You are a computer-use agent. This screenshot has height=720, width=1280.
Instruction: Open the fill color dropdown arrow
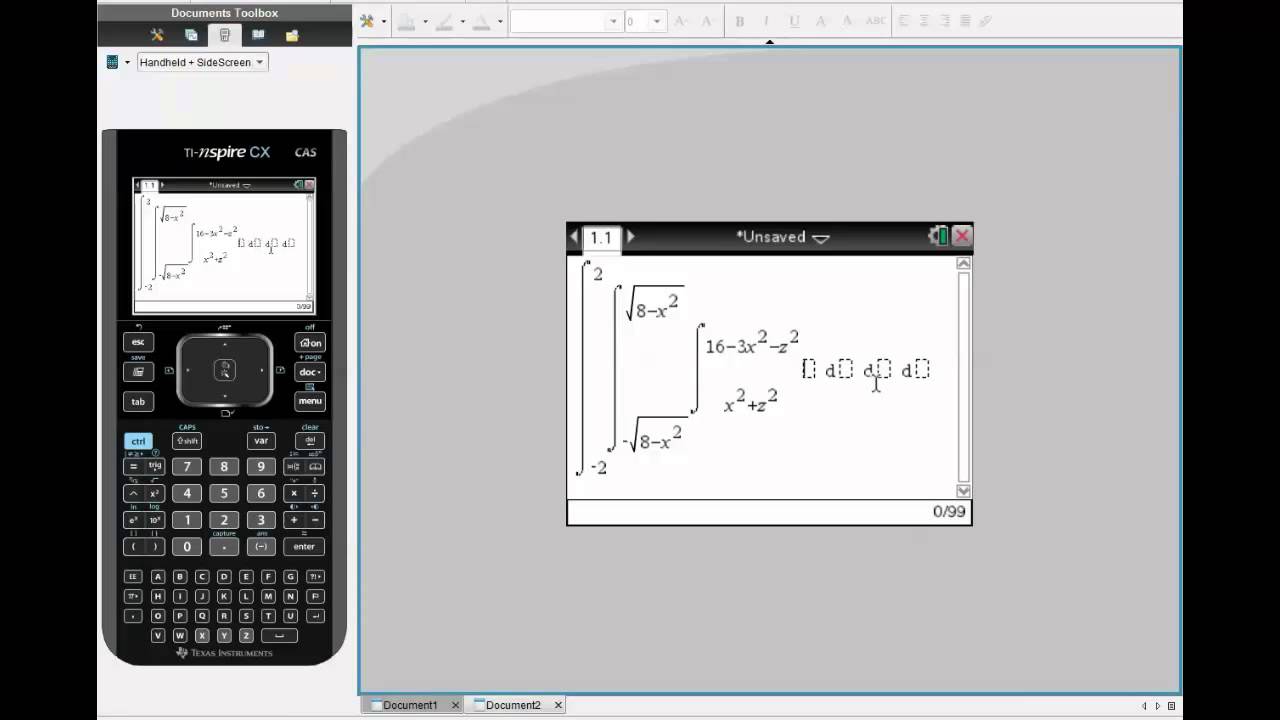tap(425, 21)
